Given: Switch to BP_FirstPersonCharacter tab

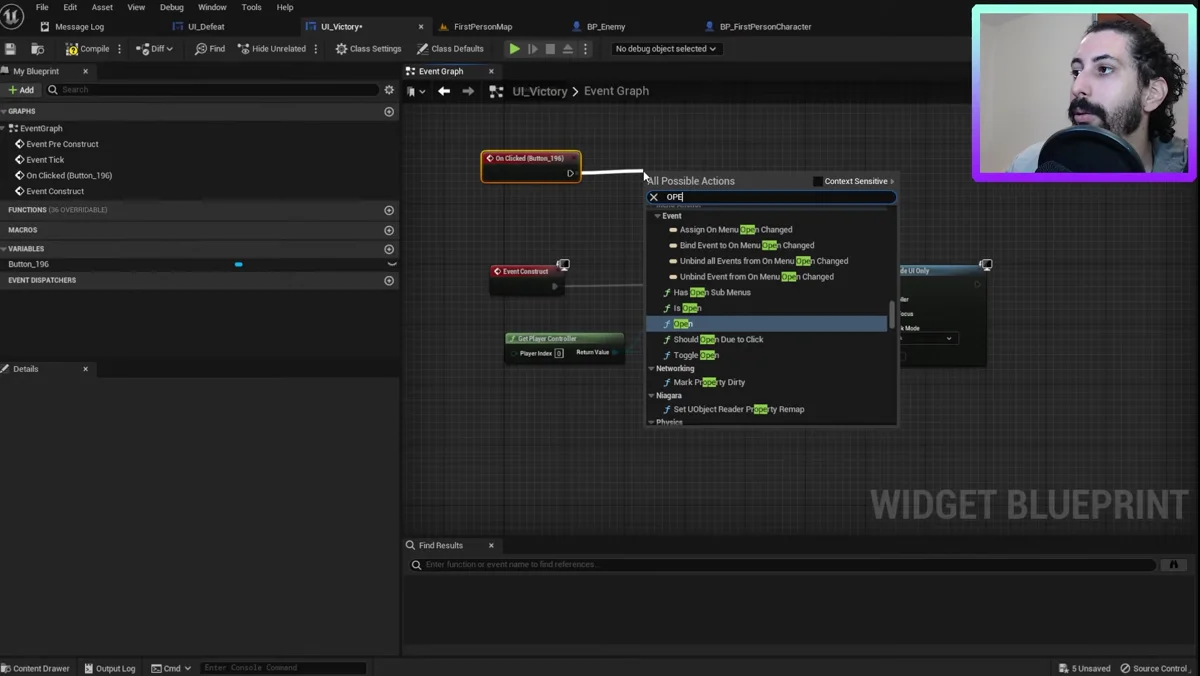Looking at the screenshot, I should point(765,27).
